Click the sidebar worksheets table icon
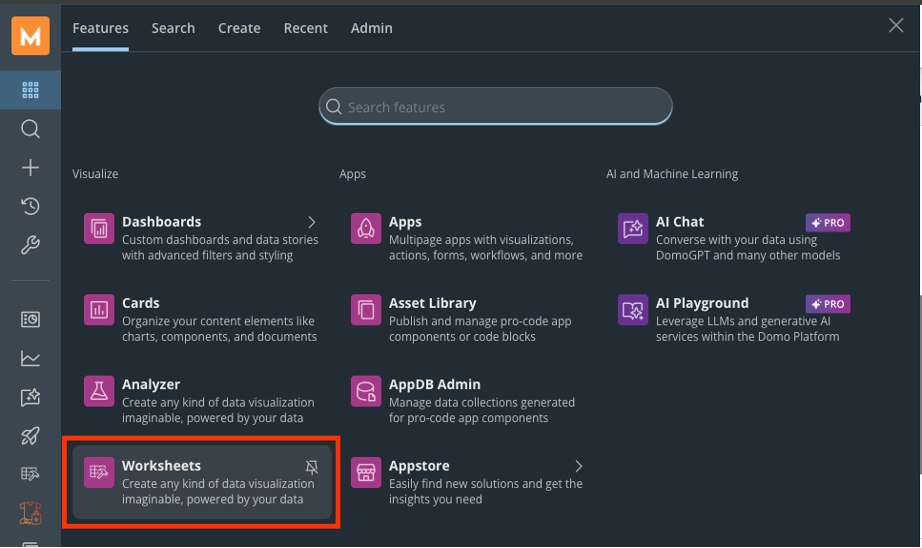 click(x=31, y=473)
